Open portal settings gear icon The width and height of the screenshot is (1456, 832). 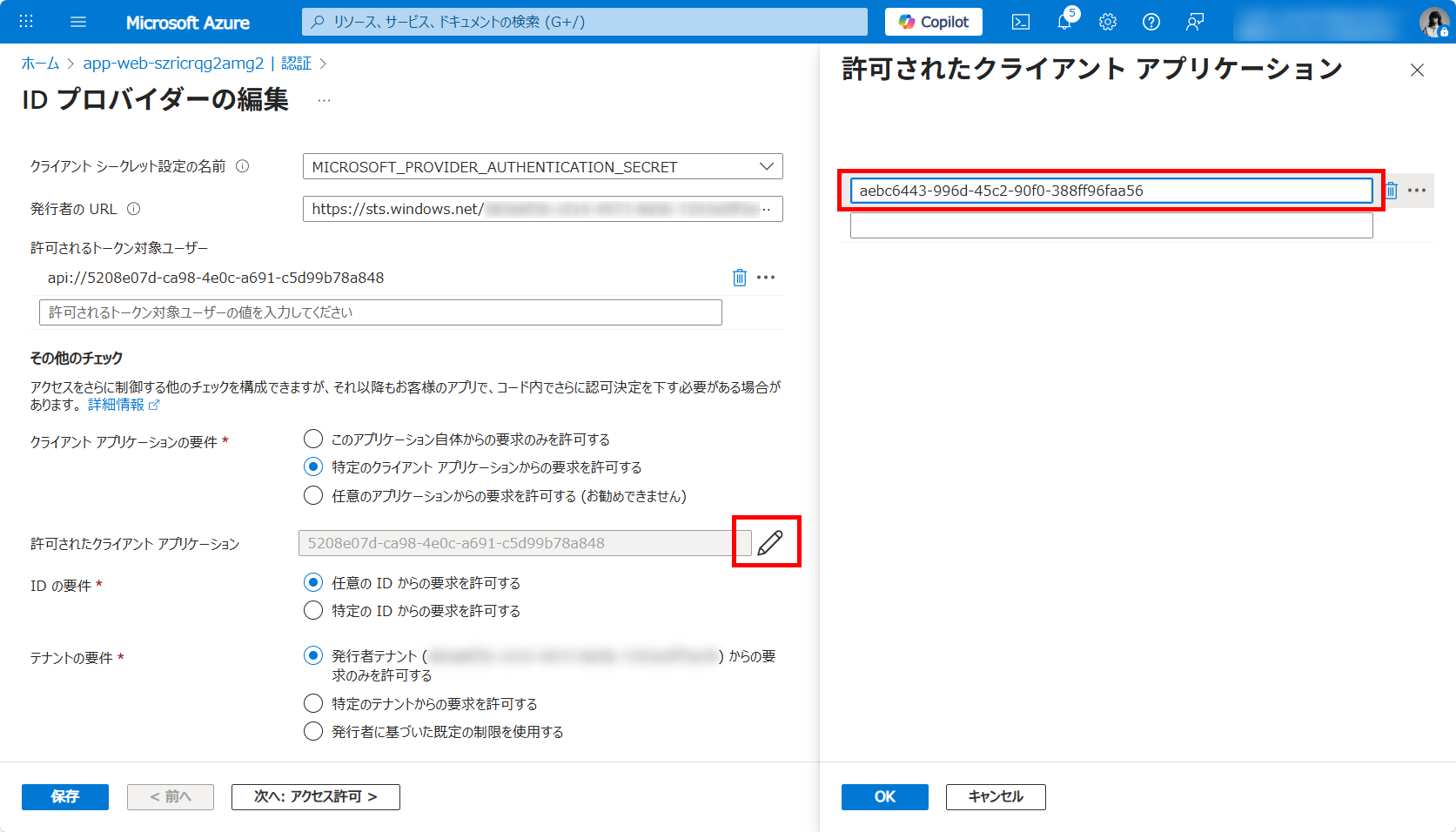pyautogui.click(x=1108, y=22)
